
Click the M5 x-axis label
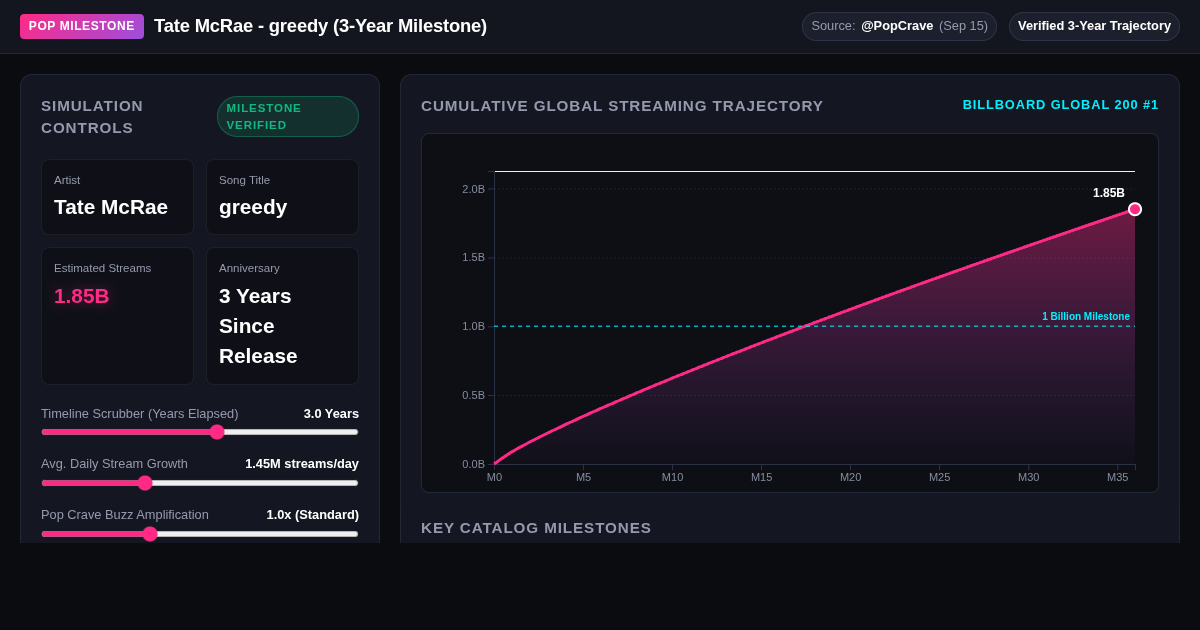pyautogui.click(x=583, y=477)
